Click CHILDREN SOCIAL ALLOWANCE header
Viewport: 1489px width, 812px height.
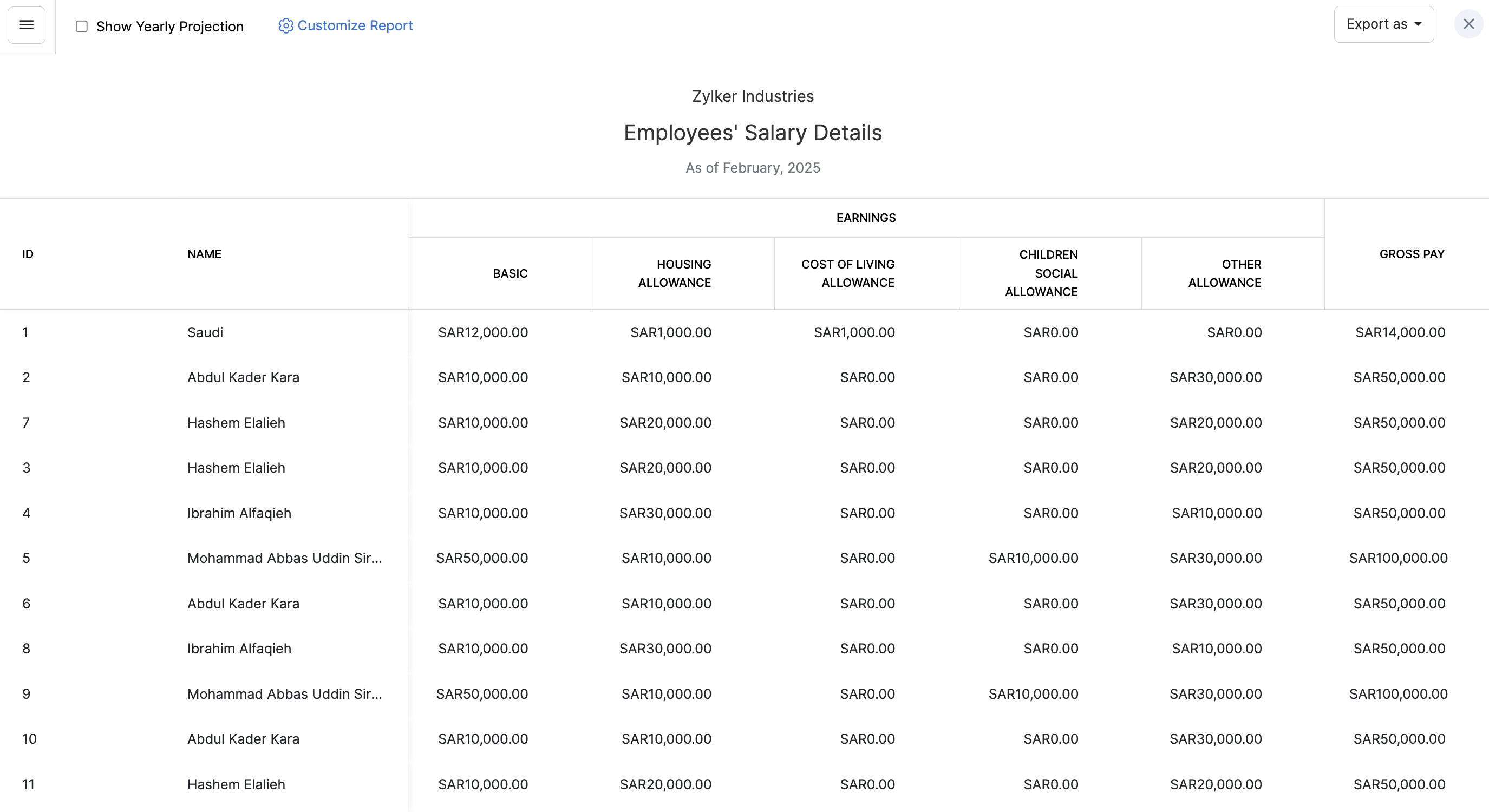(x=1041, y=273)
